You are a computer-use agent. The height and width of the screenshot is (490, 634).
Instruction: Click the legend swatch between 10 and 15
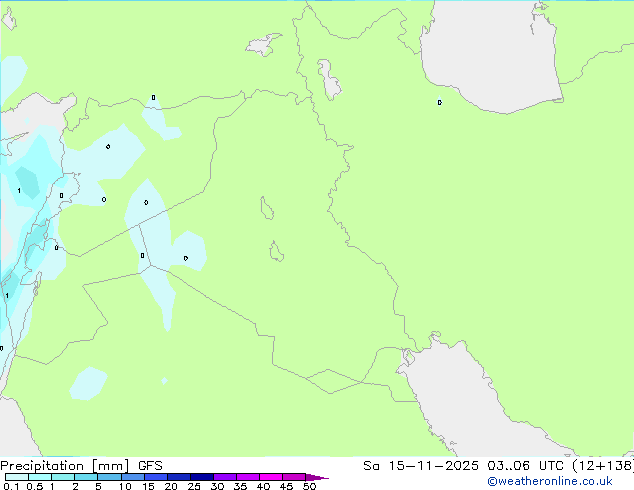(x=132, y=477)
